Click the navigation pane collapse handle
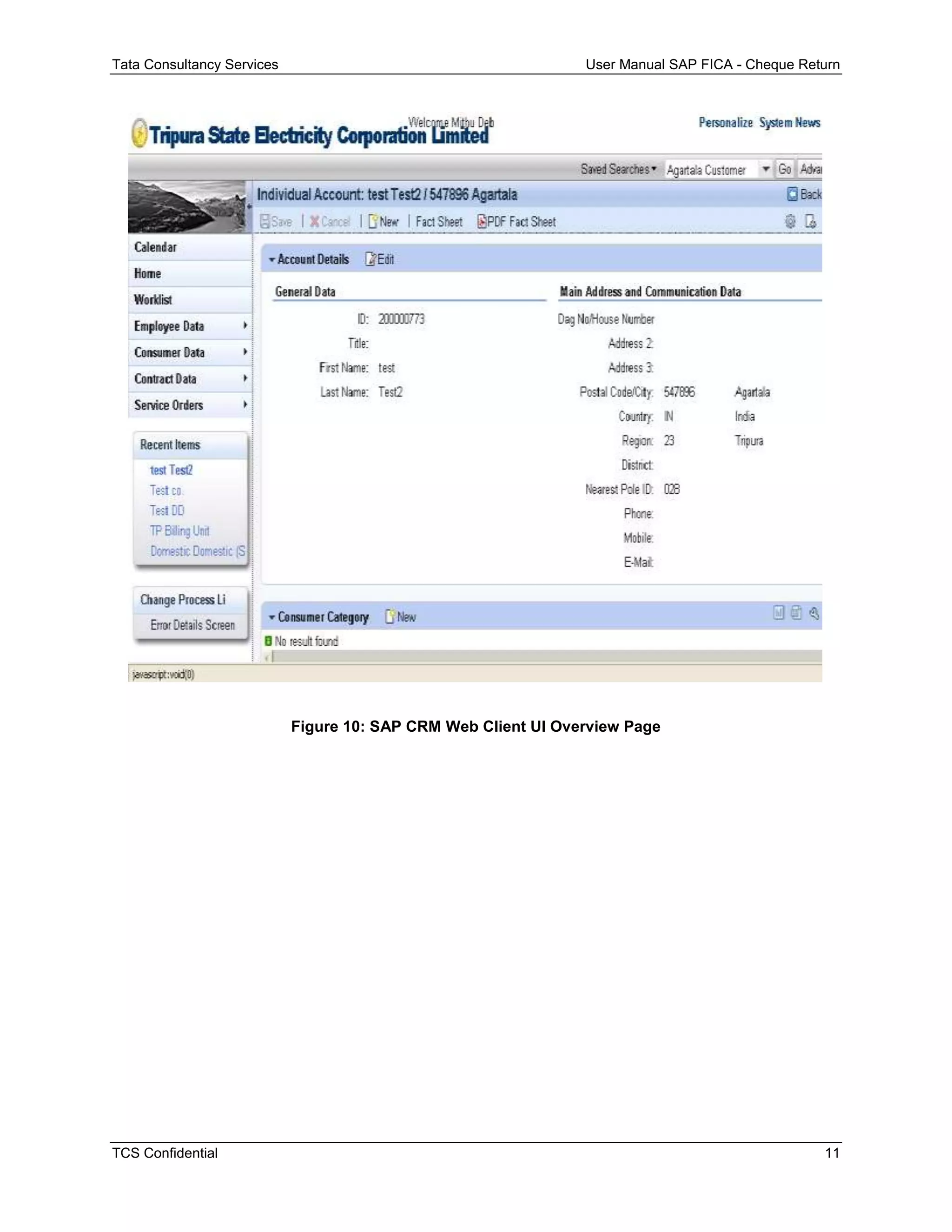Screen dimensions: 952x1232 pyautogui.click(x=249, y=206)
